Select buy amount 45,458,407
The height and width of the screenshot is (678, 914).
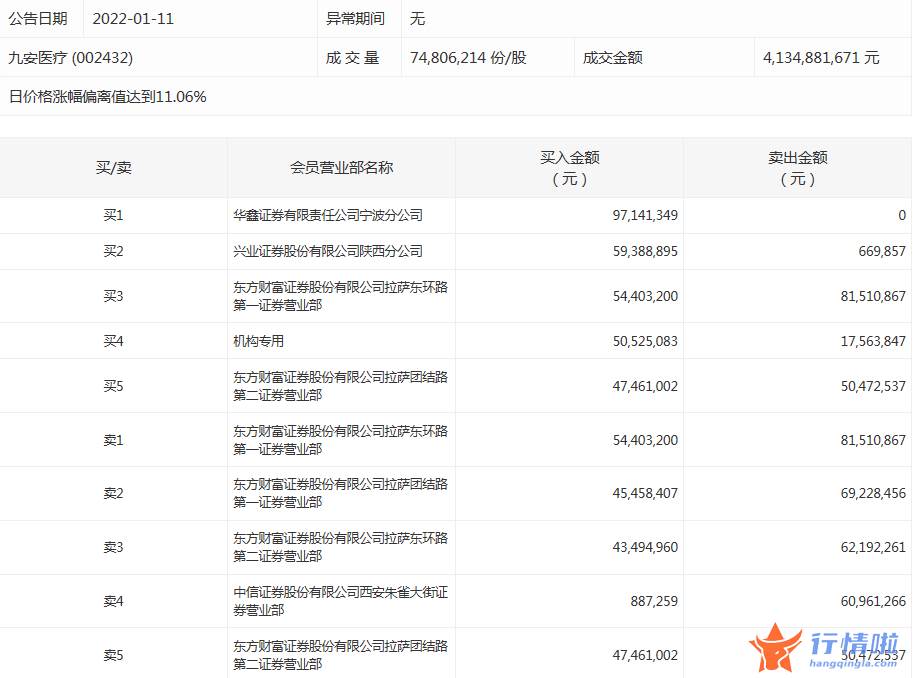pyautogui.click(x=645, y=493)
